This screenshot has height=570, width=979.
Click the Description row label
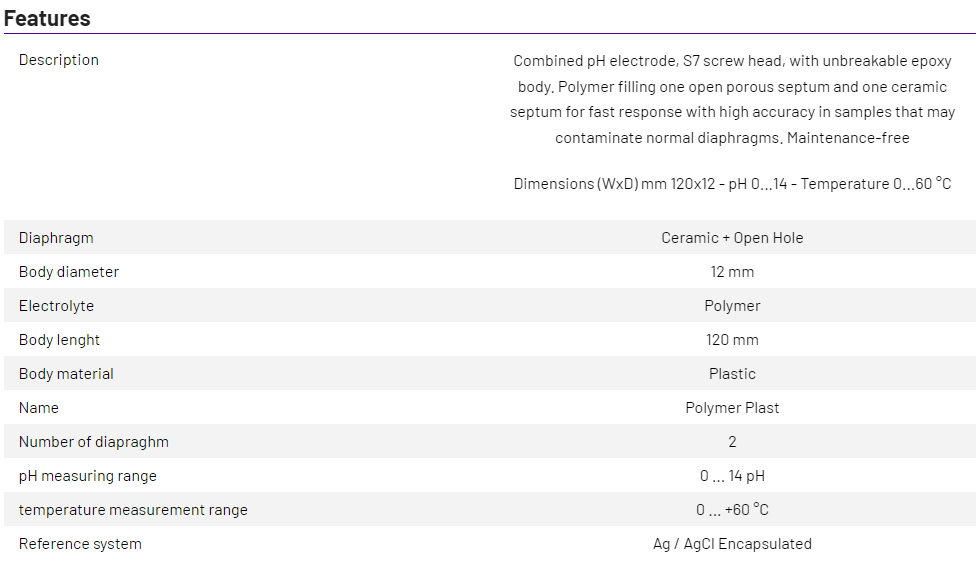[x=59, y=60]
